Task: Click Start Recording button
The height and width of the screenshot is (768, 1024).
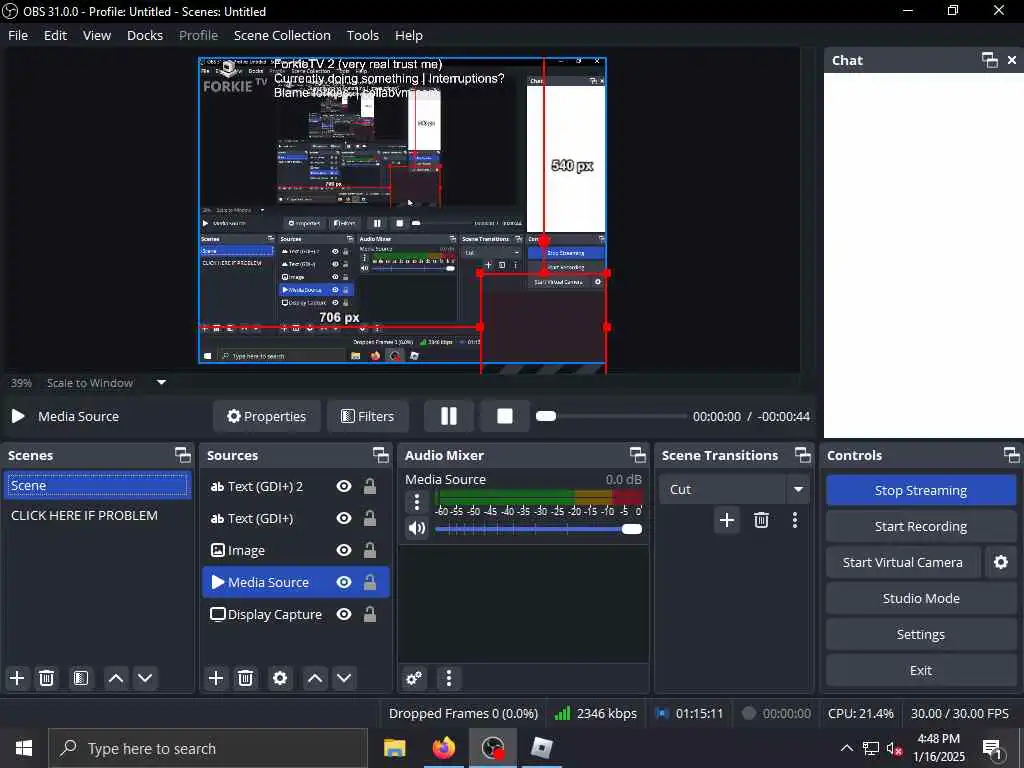Action: [x=921, y=526]
